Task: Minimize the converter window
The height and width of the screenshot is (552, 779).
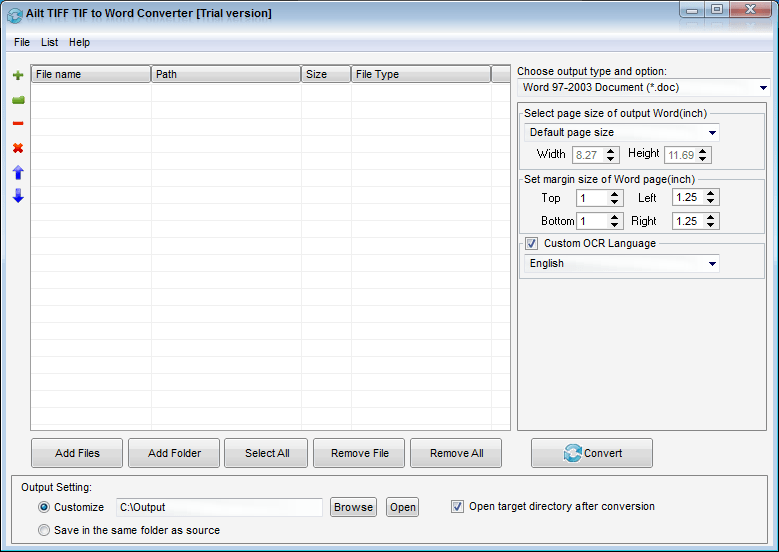Action: (x=692, y=10)
